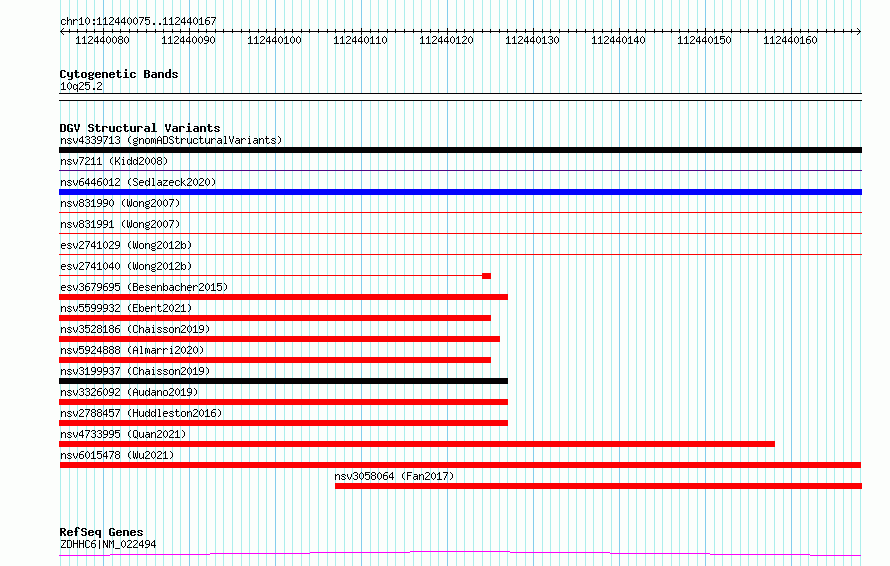890x566 pixels.
Task: Click ruler position 112440100
Action: point(274,40)
